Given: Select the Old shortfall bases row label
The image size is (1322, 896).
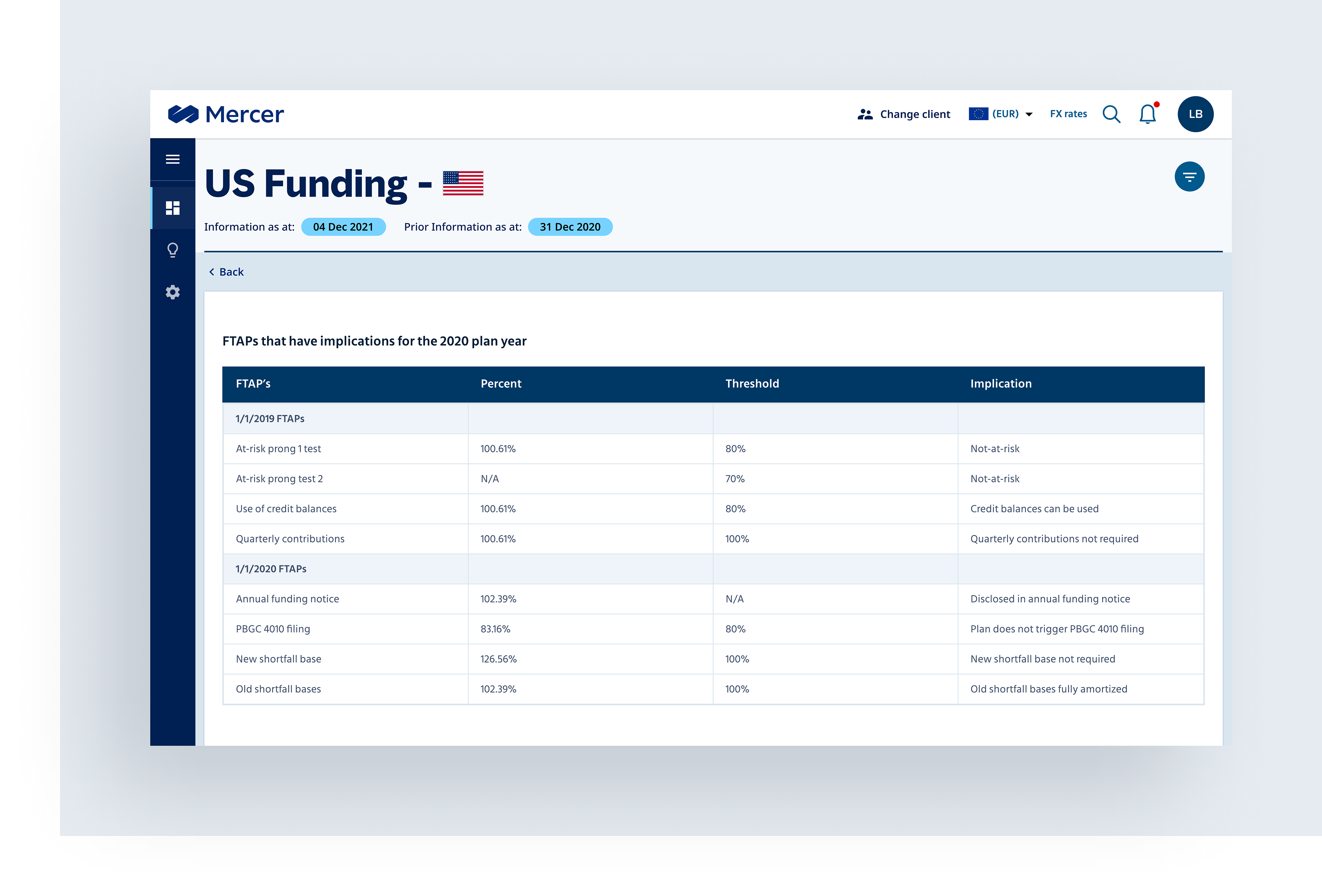Looking at the screenshot, I should [278, 689].
